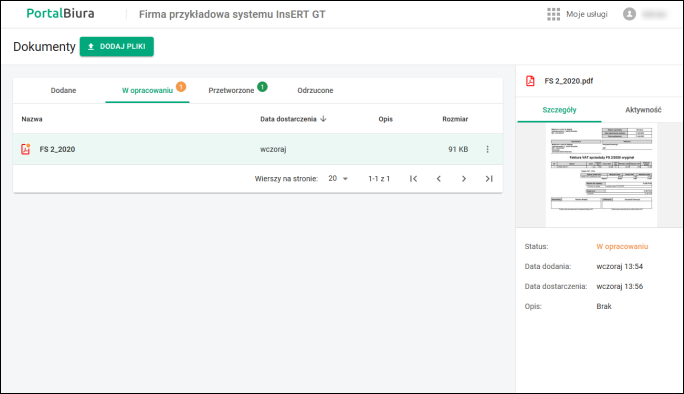Go to the next page arrow

pos(464,178)
